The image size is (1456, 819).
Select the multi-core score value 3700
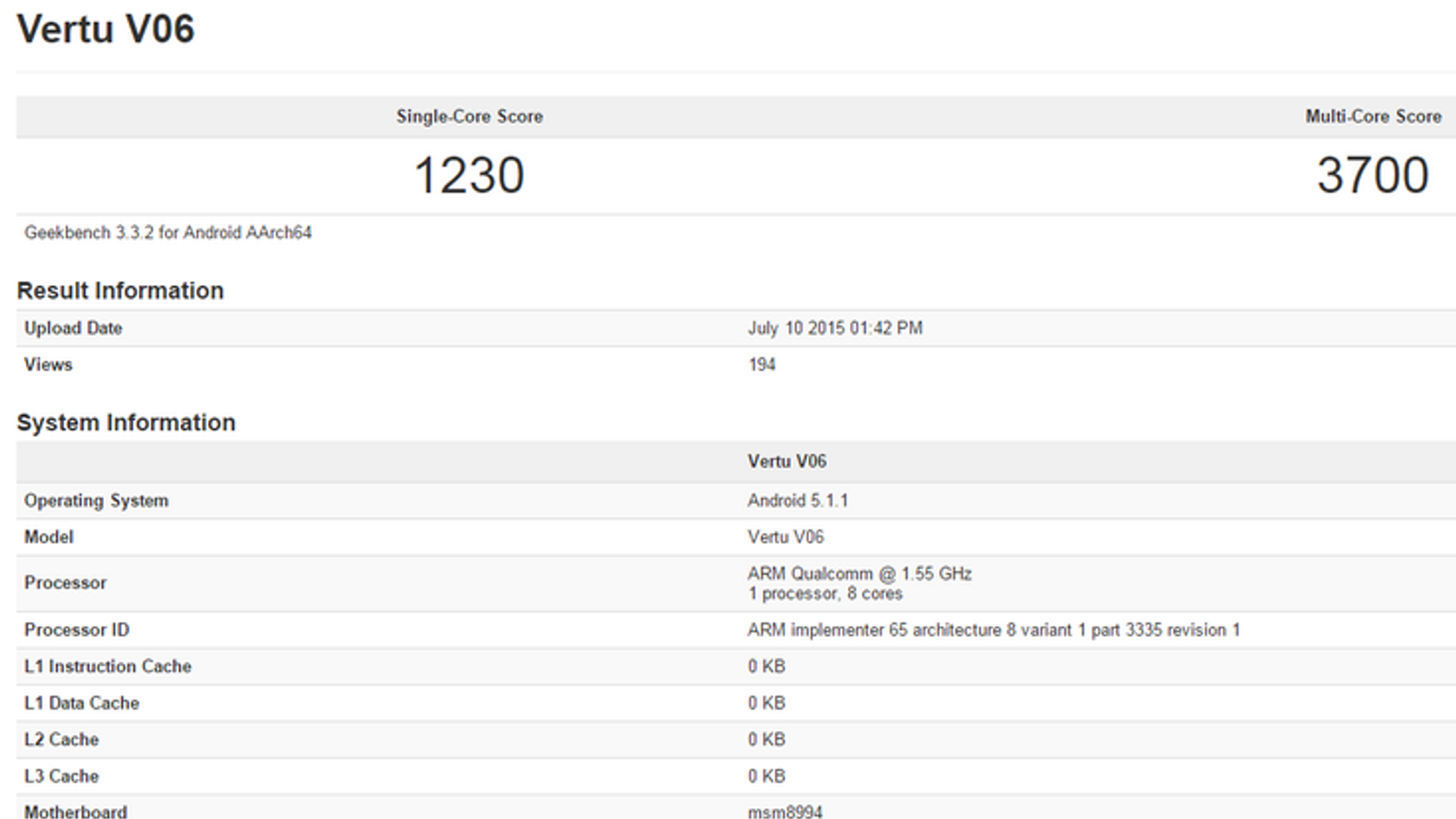click(1372, 175)
